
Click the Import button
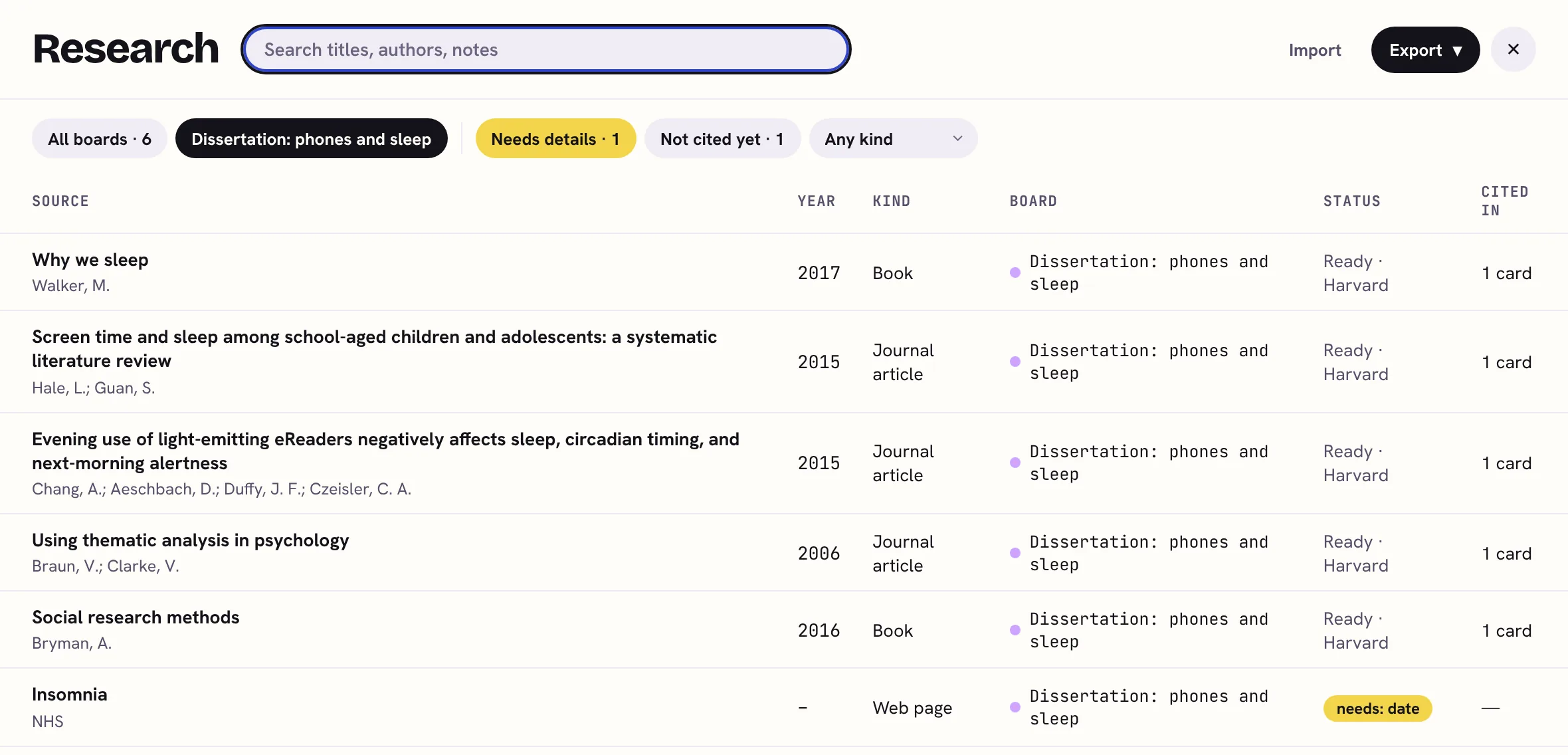[1315, 50]
